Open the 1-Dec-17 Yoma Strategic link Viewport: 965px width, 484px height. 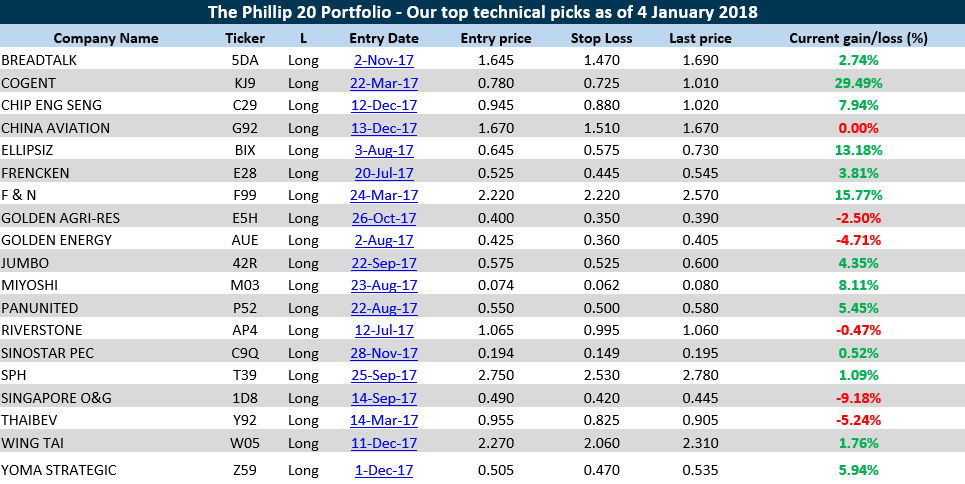384,470
